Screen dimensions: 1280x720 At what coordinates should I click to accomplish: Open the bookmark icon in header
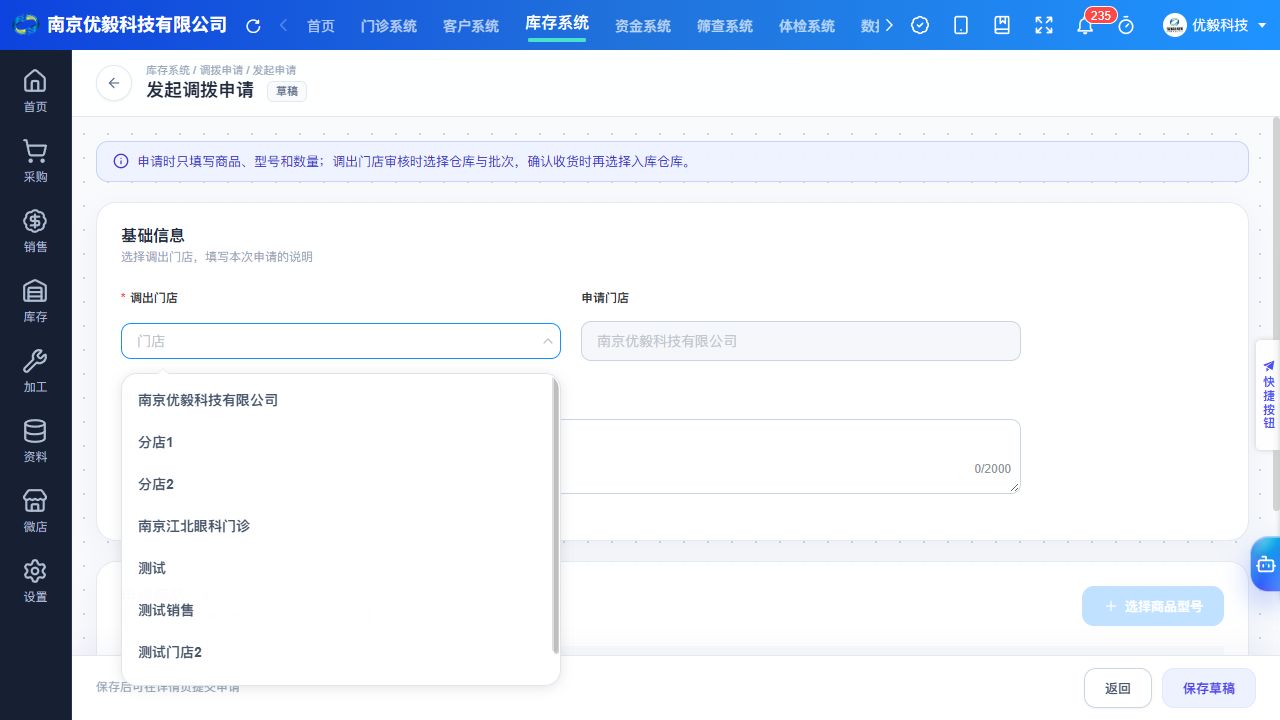click(x=1002, y=26)
